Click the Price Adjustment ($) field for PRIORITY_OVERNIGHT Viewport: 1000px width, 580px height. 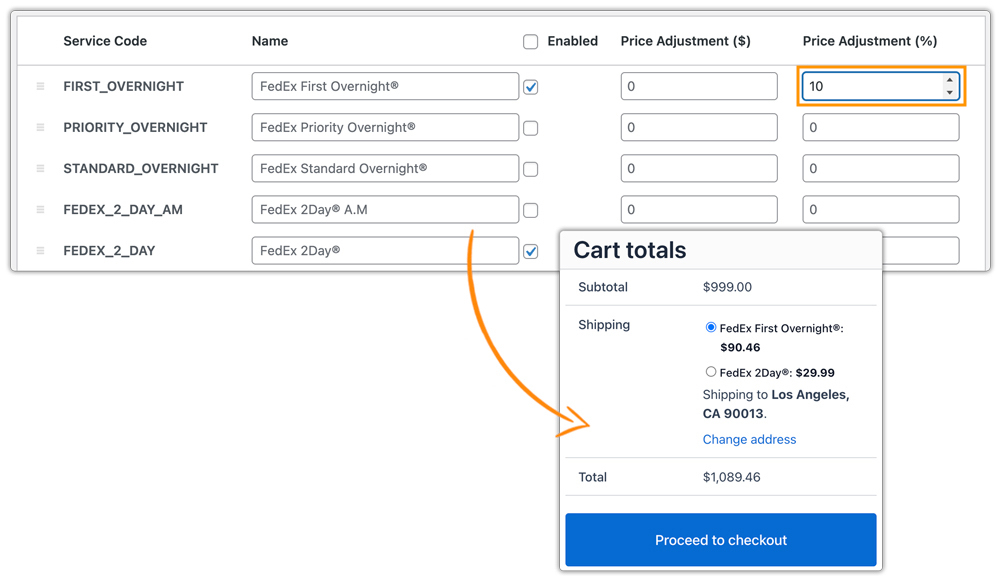point(698,127)
